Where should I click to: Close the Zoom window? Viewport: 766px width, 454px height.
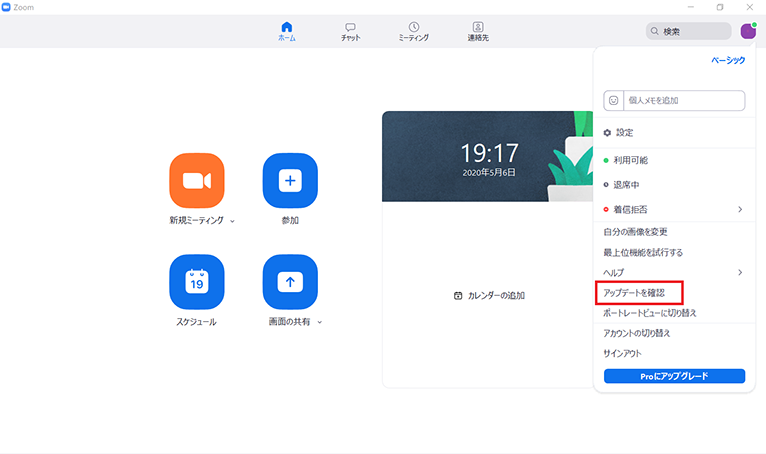click(x=749, y=7)
